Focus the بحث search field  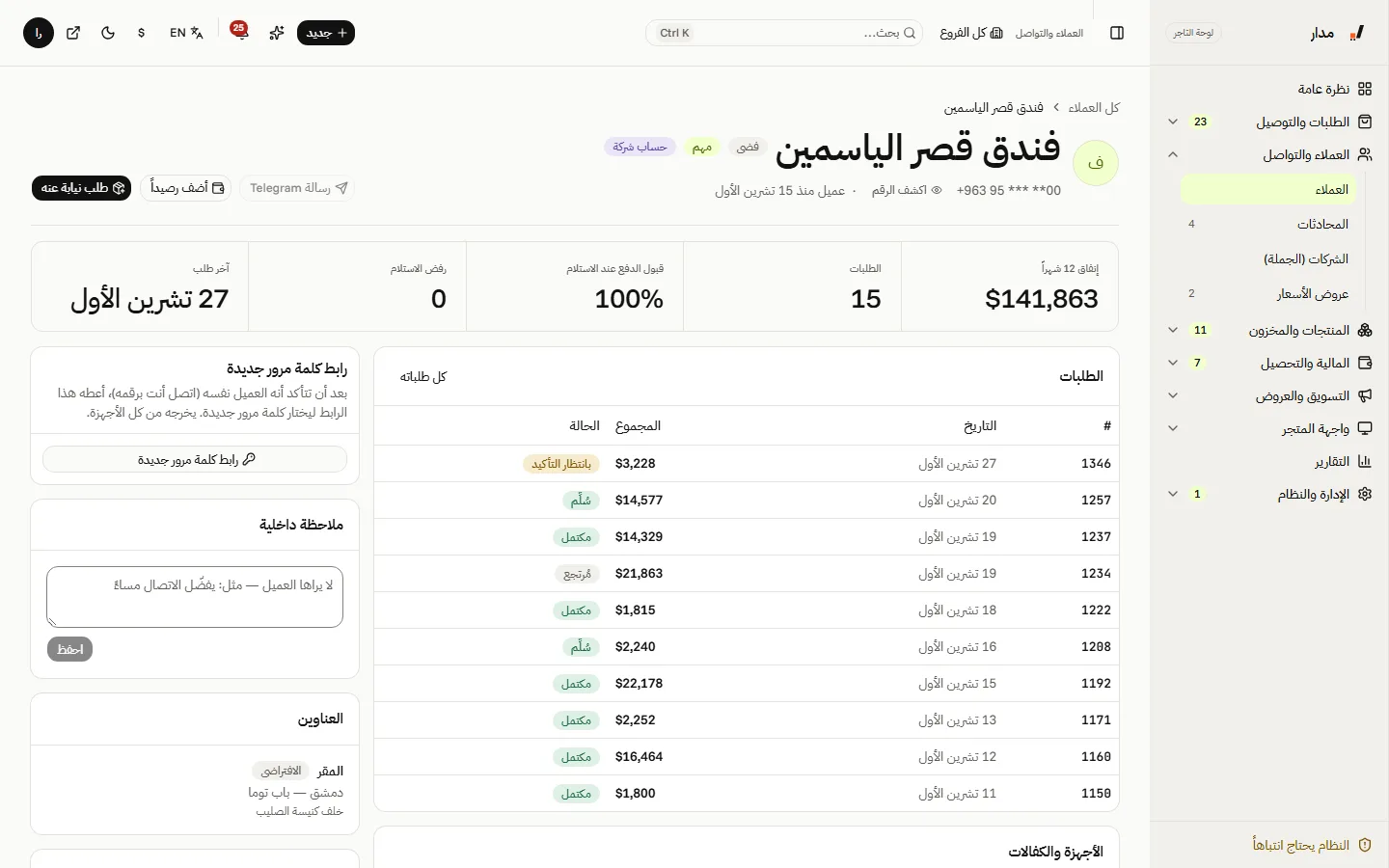784,33
